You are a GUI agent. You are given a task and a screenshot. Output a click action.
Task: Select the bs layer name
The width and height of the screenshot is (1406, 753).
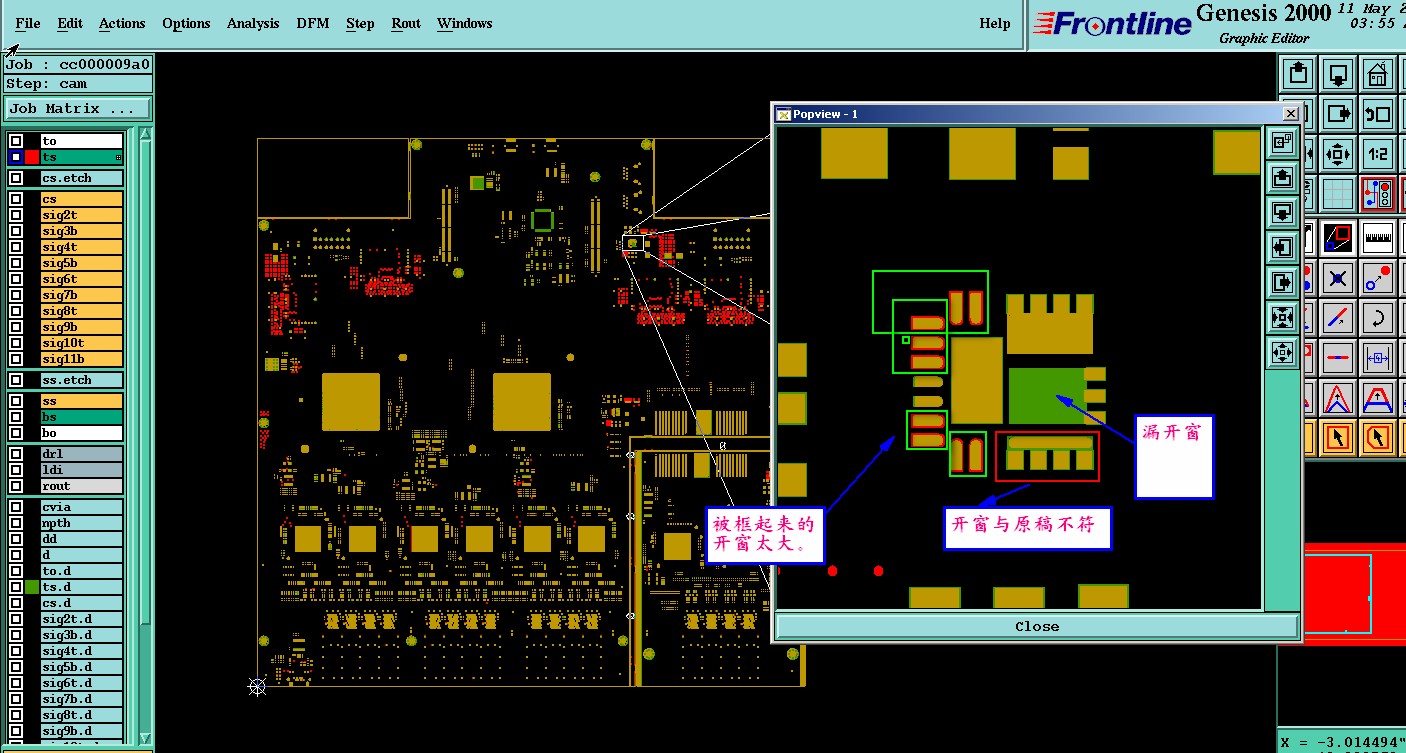pos(82,417)
